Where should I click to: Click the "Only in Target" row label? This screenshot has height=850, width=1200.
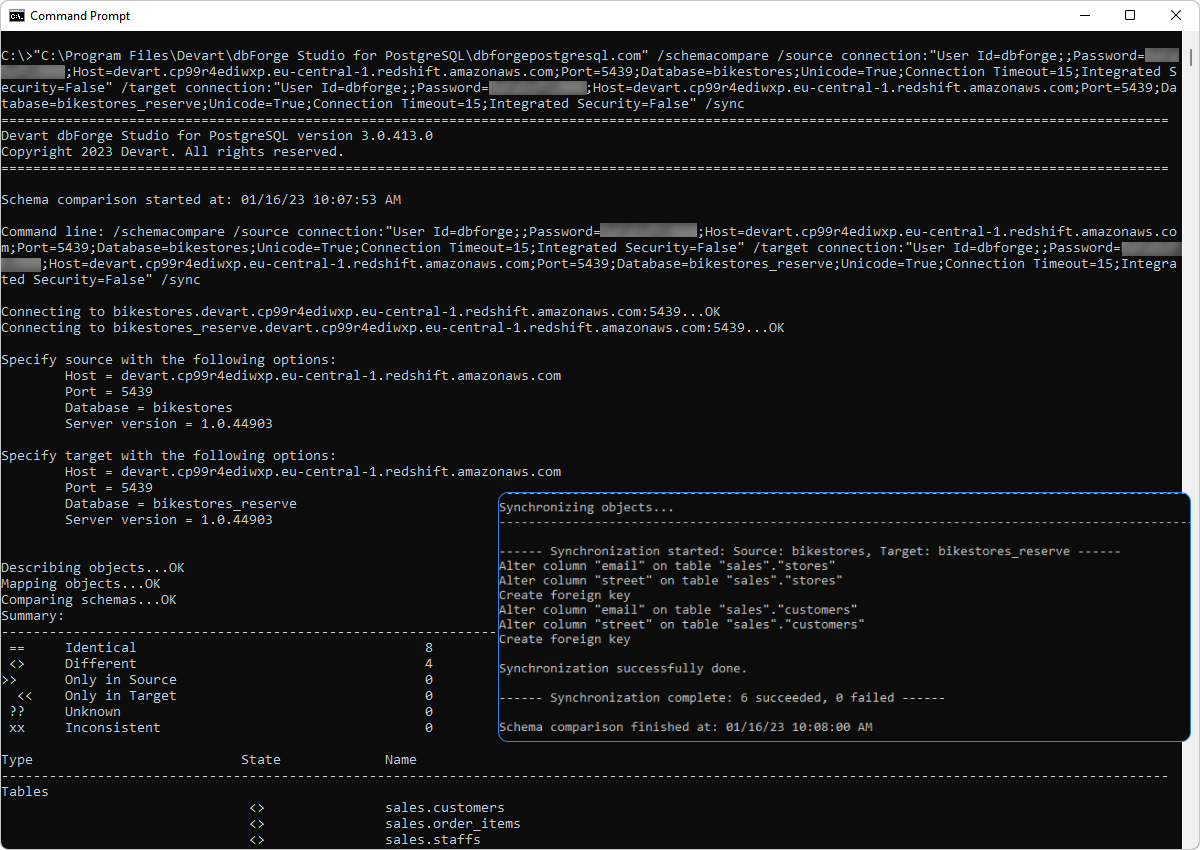coord(121,696)
